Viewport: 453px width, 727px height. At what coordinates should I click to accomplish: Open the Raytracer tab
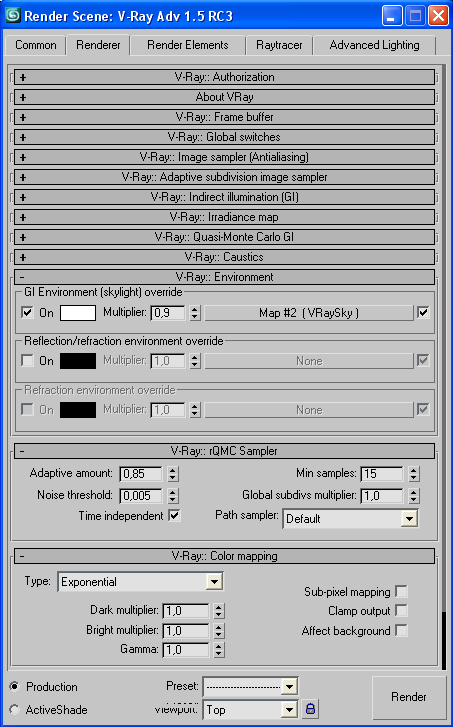tap(279, 45)
